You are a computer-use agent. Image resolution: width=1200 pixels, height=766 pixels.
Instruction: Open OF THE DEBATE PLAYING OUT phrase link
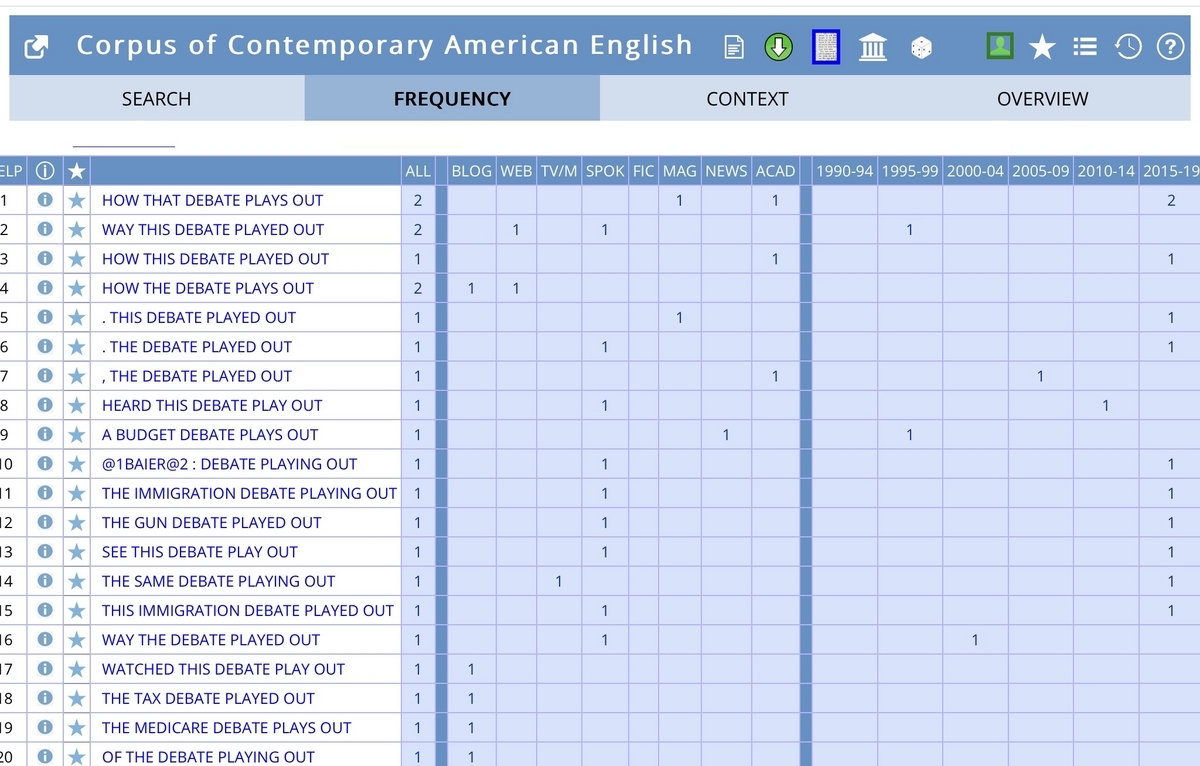point(208,757)
